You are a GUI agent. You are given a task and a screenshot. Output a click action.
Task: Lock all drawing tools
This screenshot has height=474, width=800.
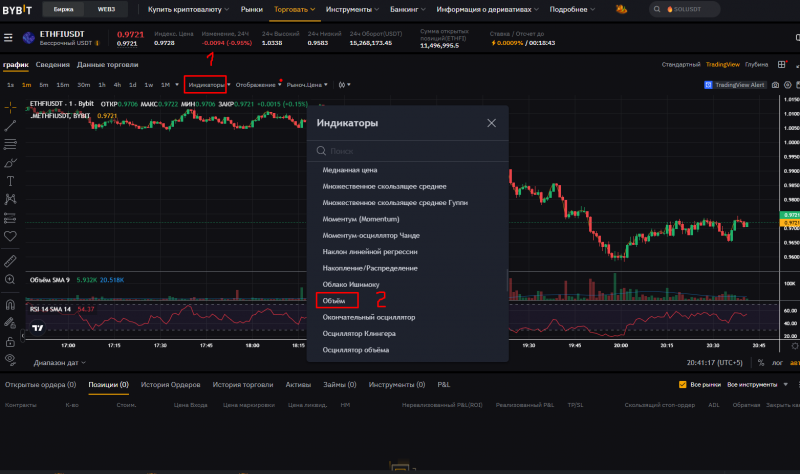(10, 341)
